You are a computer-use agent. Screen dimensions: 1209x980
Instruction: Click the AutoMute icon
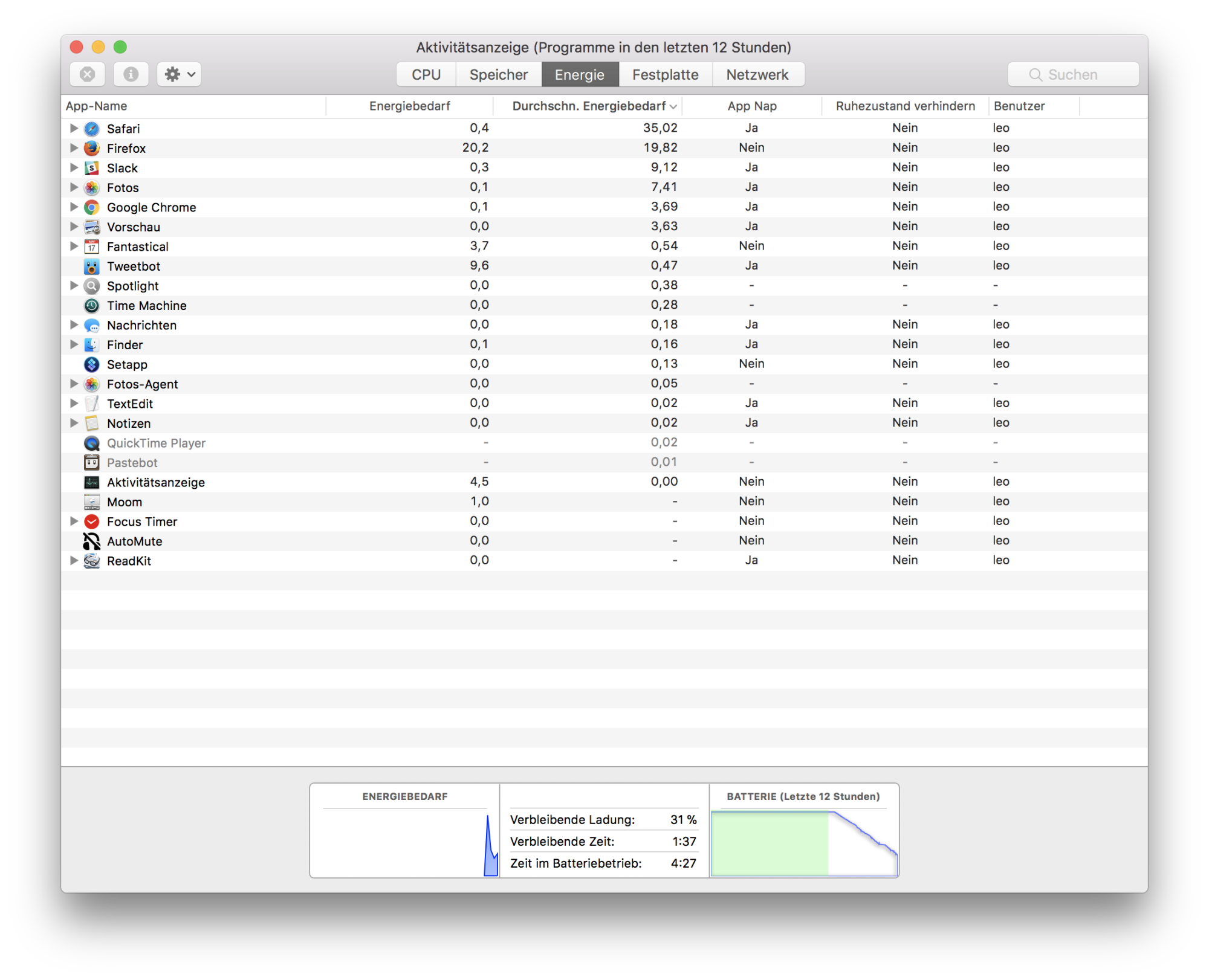(x=92, y=541)
